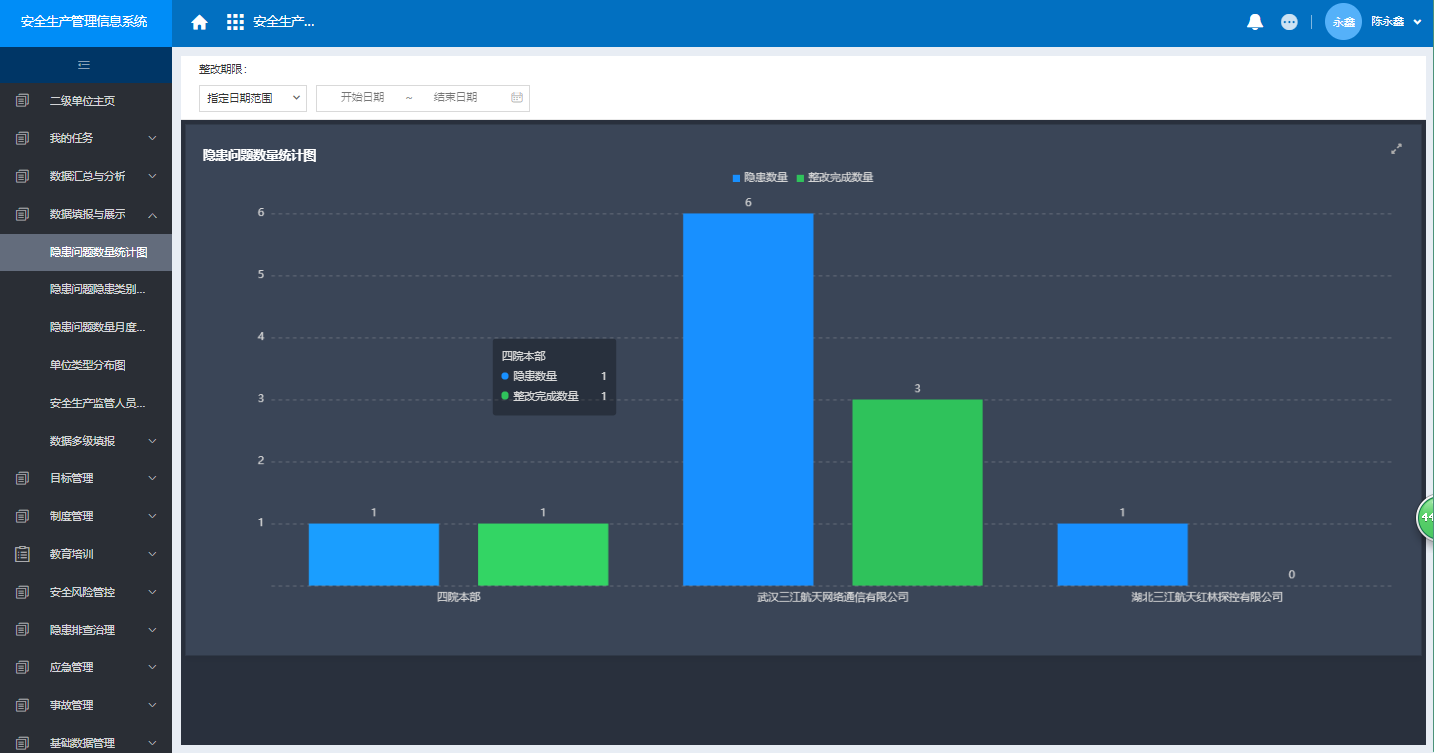This screenshot has width=1434, height=753.
Task: Open 隐患问题隐患类别... menu item
Action: pos(86,289)
